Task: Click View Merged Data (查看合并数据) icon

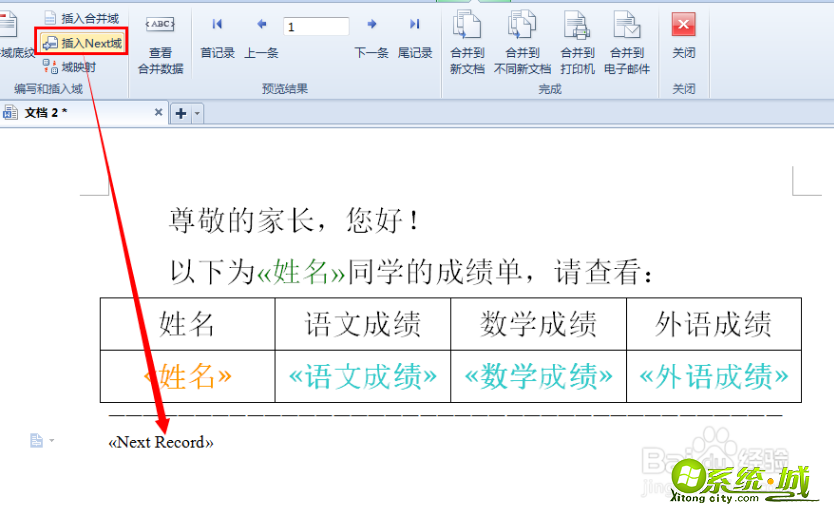Action: (160, 24)
